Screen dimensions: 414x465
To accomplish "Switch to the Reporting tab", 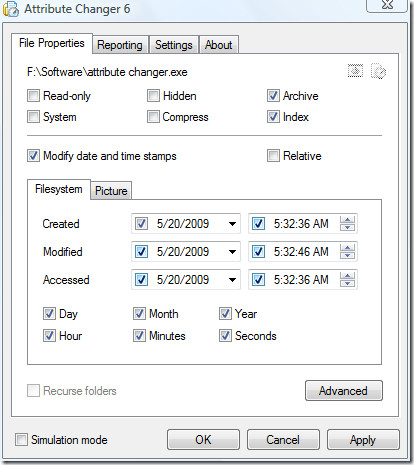I will 120,45.
